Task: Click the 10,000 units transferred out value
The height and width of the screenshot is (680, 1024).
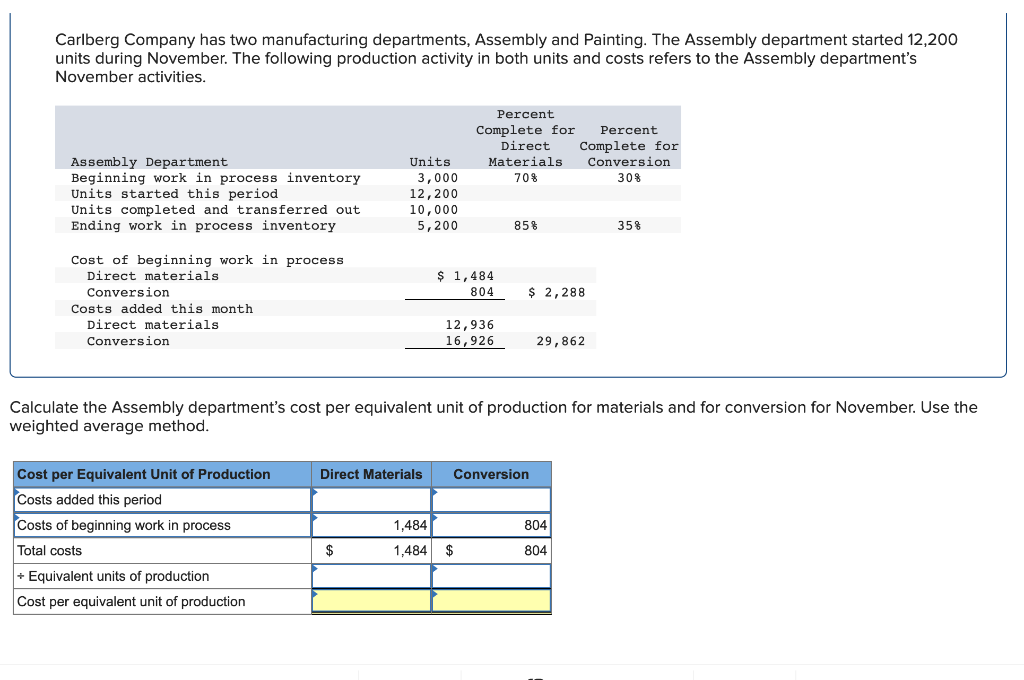Action: coord(434,210)
